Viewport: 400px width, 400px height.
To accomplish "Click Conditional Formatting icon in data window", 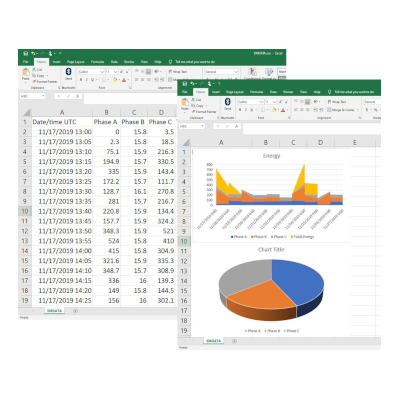I will tap(253, 72).
